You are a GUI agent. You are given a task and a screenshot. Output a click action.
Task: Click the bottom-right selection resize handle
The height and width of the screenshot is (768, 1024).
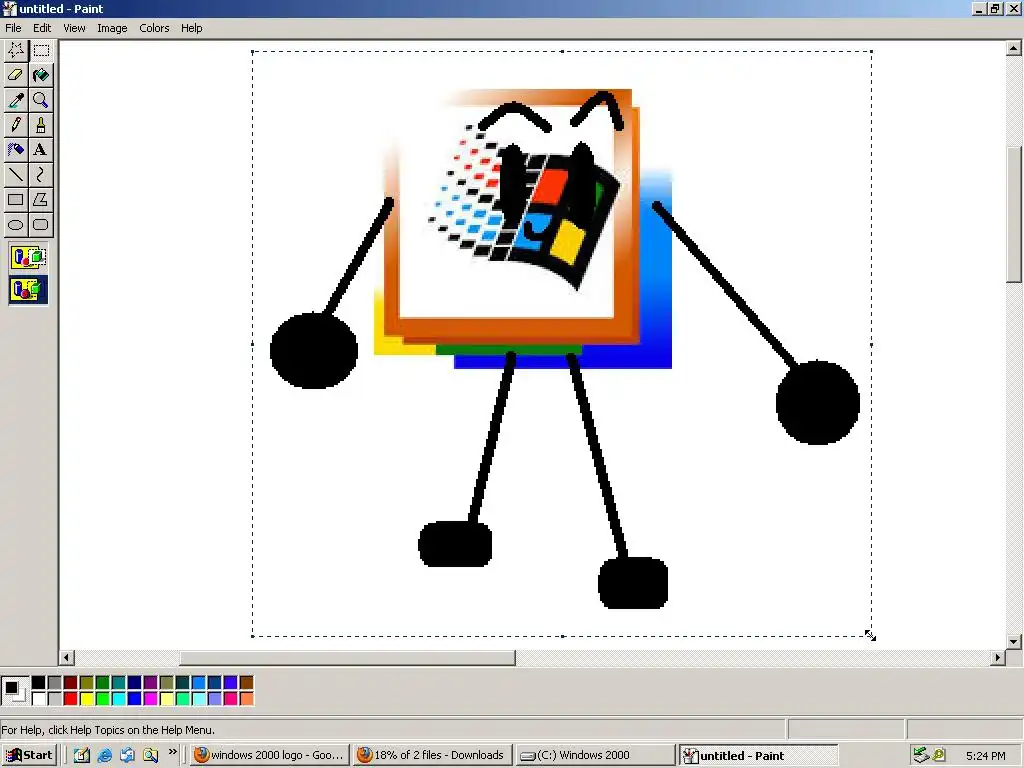click(x=871, y=635)
